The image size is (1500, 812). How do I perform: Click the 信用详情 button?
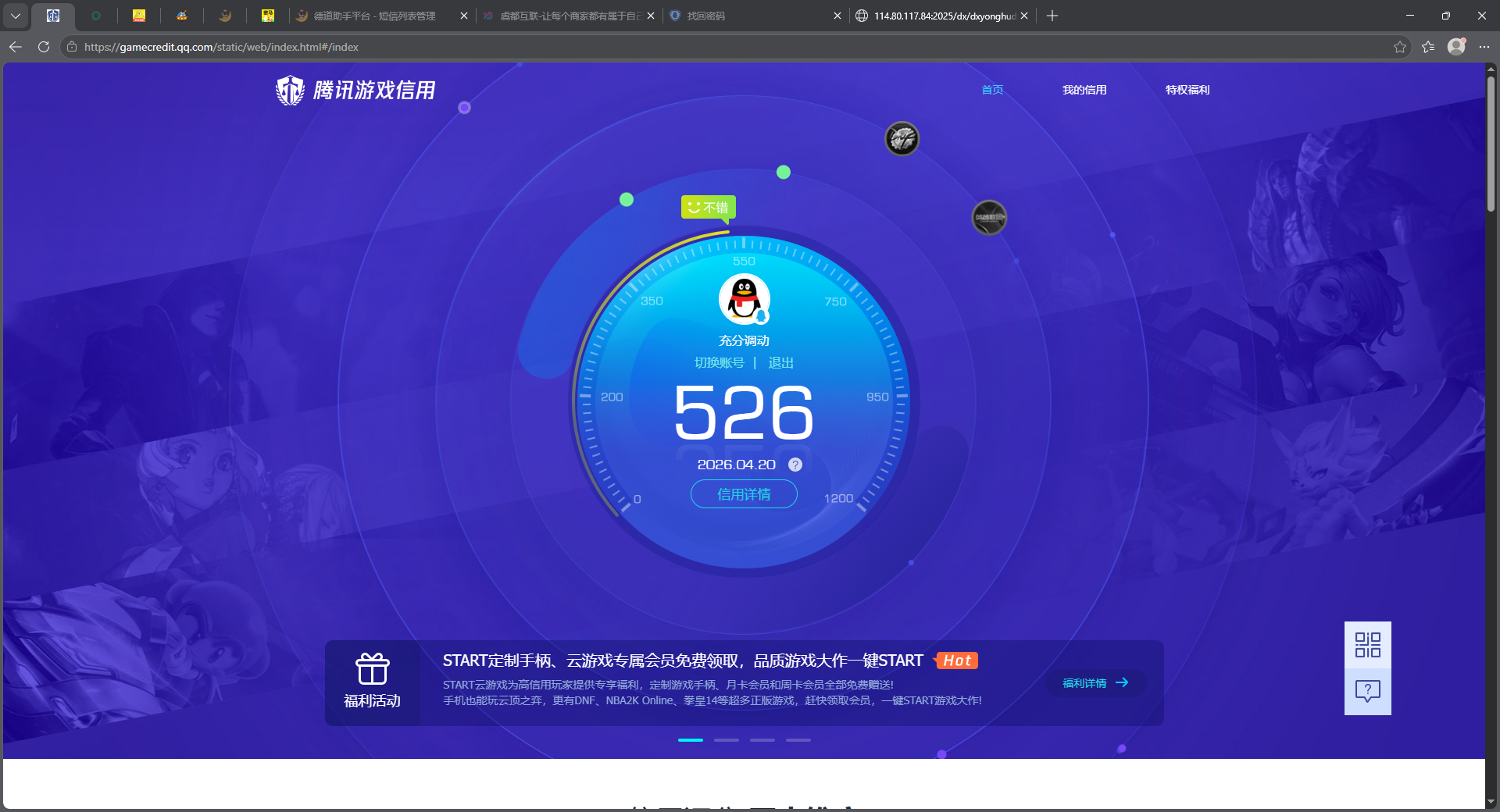point(743,494)
